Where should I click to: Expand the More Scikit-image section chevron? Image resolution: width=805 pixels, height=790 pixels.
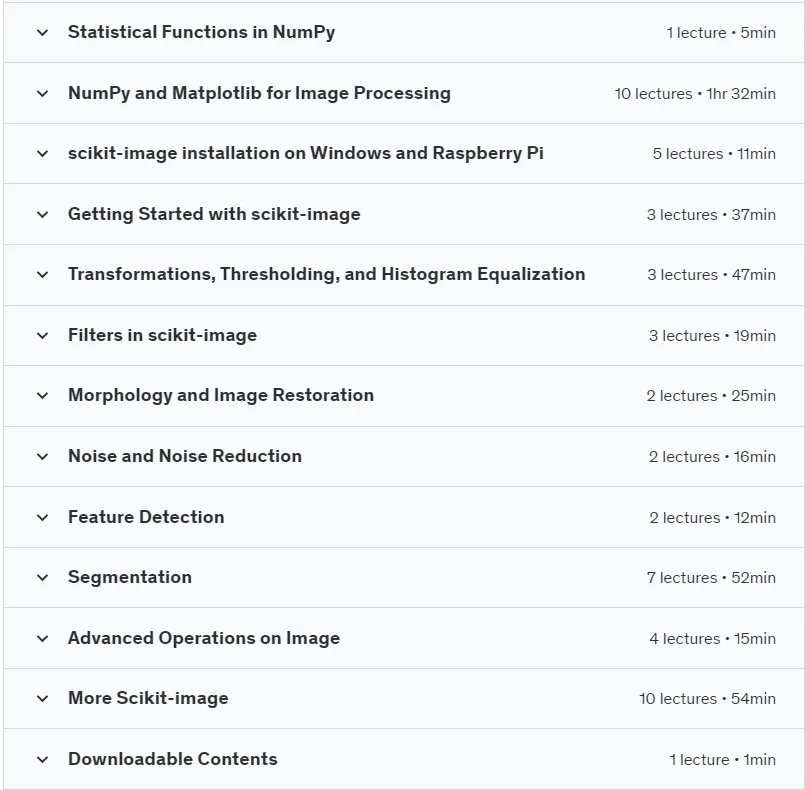pos(43,699)
